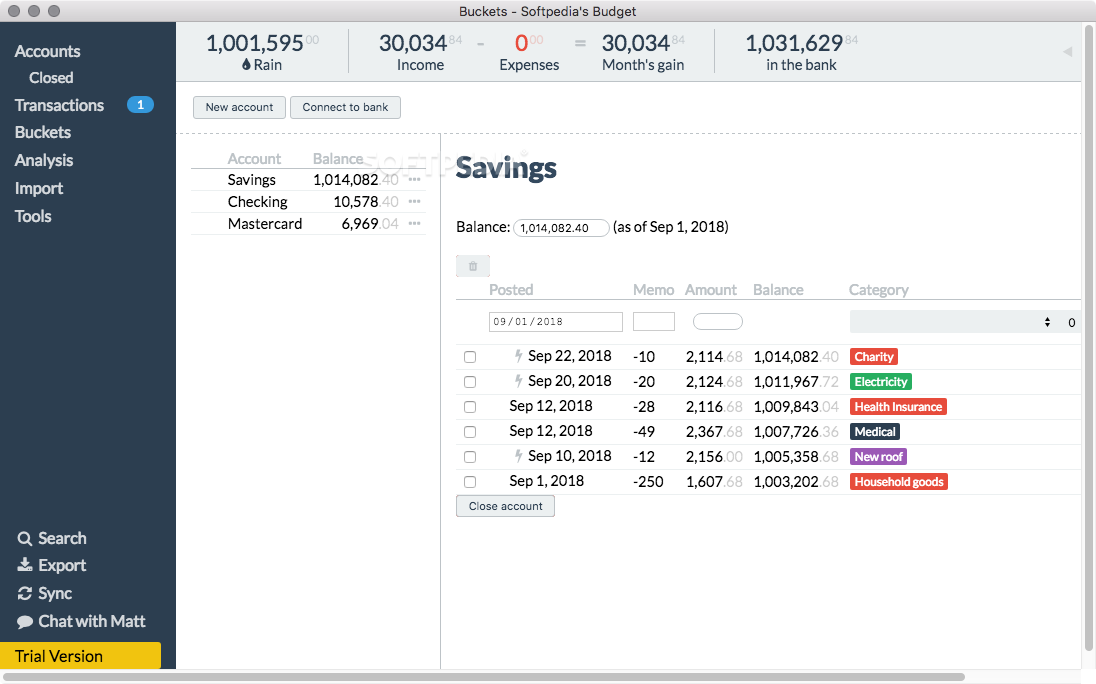Viewport: 1096px width, 684px height.
Task: Click the yellow Trial Version banner
Action: coord(80,656)
